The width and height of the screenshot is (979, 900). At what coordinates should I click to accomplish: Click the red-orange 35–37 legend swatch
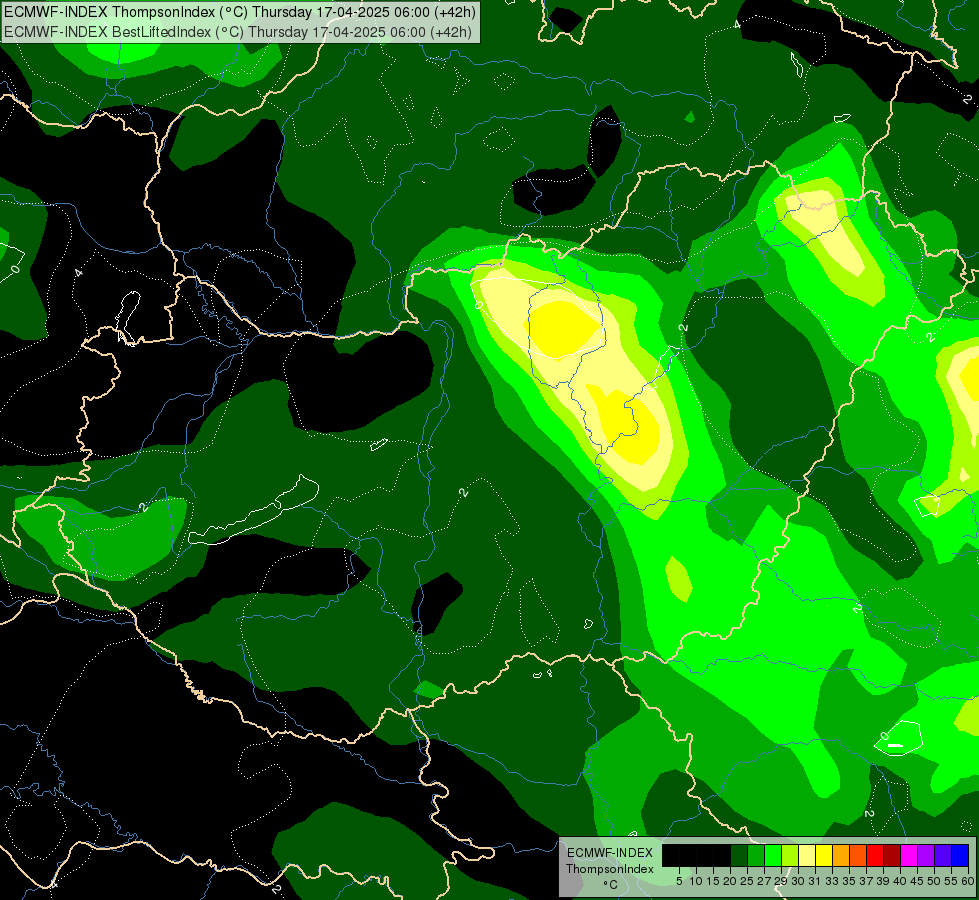[858, 855]
